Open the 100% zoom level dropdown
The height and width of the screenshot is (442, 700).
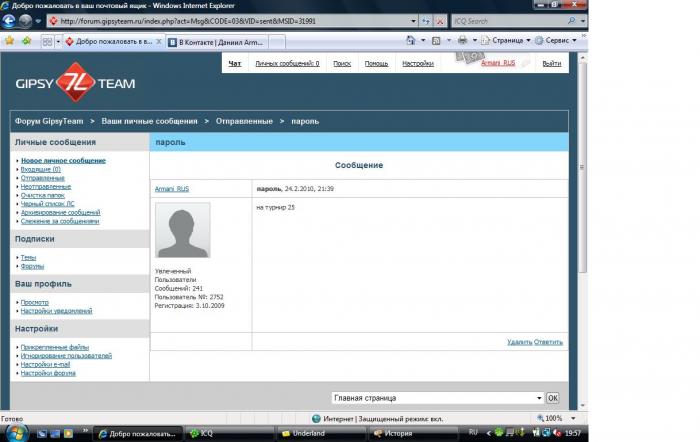573,418
